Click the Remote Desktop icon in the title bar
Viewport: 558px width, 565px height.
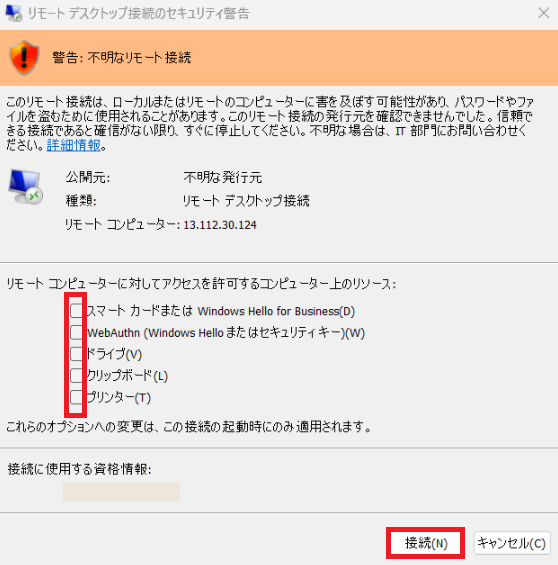coord(14,13)
